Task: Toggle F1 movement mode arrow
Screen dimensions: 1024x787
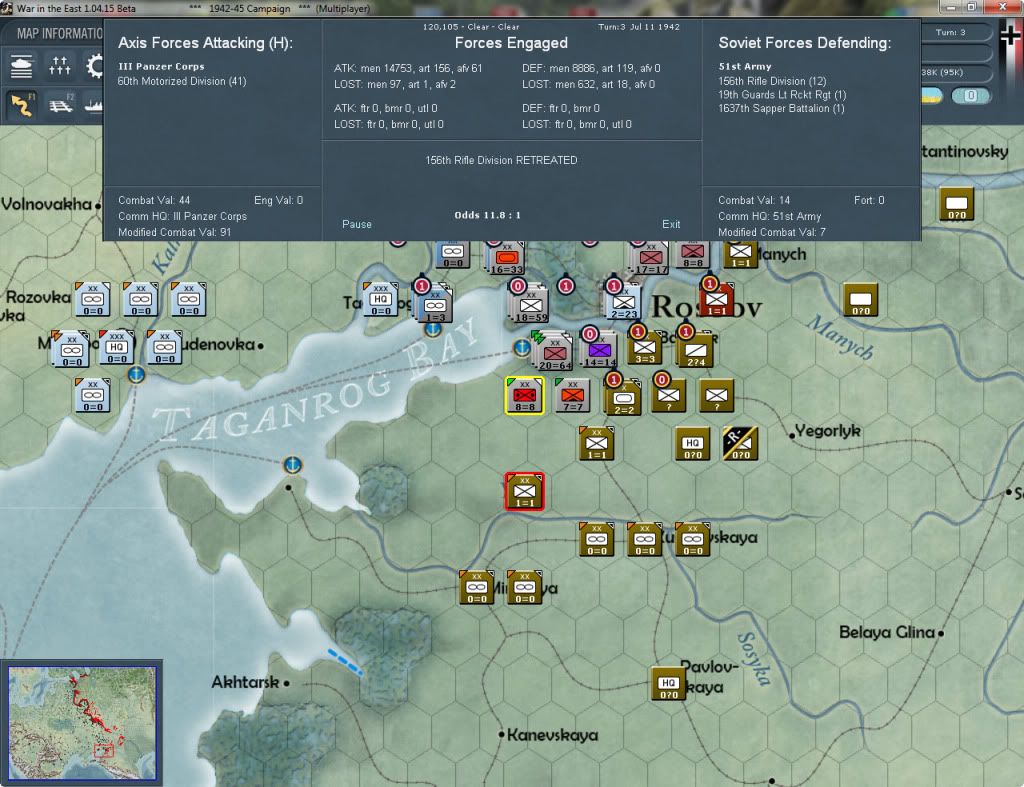Action: click(x=22, y=104)
